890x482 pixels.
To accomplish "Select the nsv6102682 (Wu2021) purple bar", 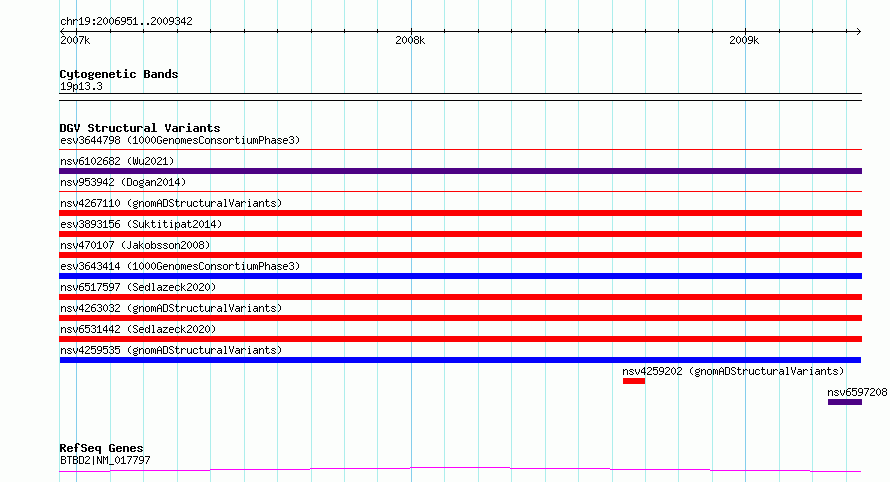I will (460, 171).
